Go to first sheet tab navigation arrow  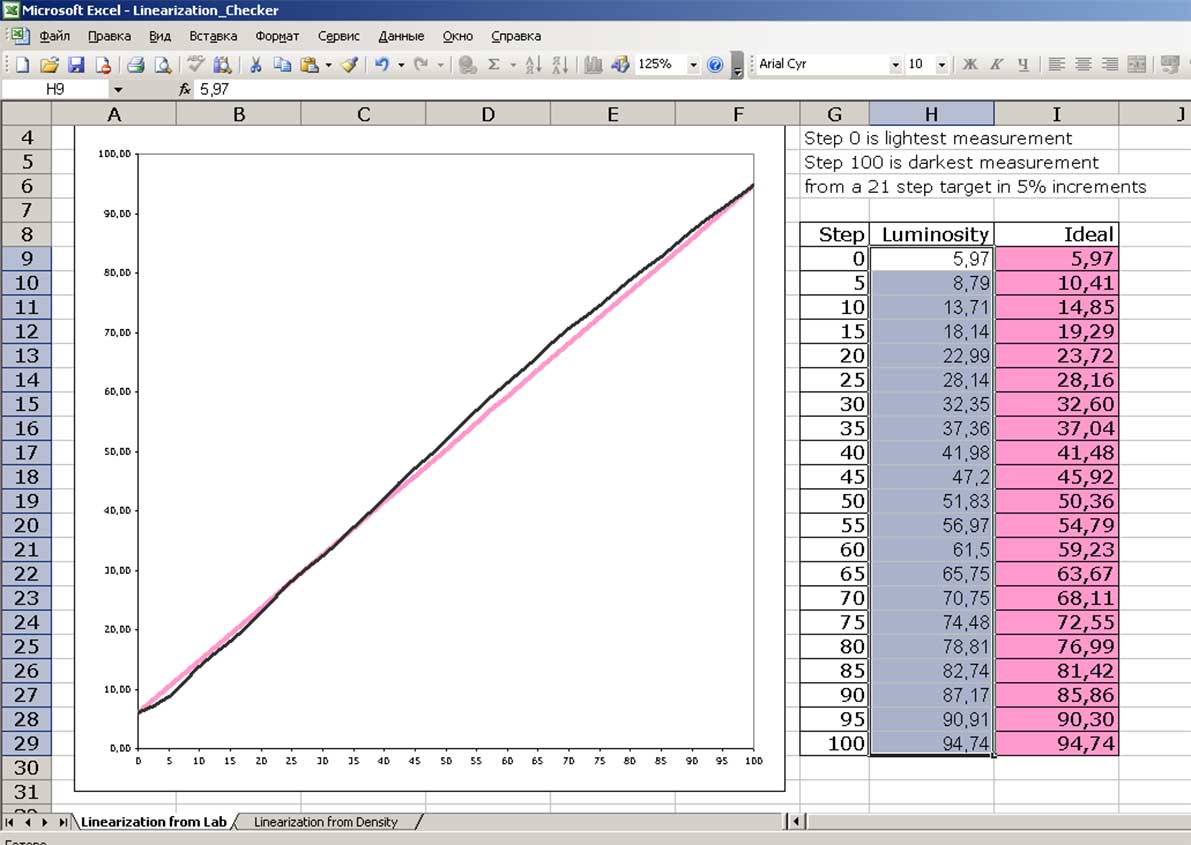(10, 822)
